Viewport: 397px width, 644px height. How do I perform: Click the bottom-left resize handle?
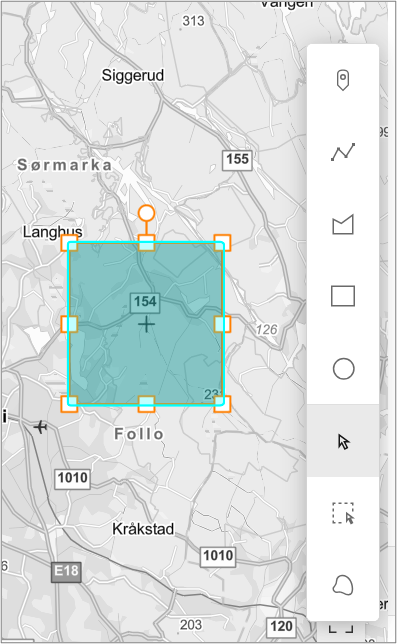pos(69,404)
